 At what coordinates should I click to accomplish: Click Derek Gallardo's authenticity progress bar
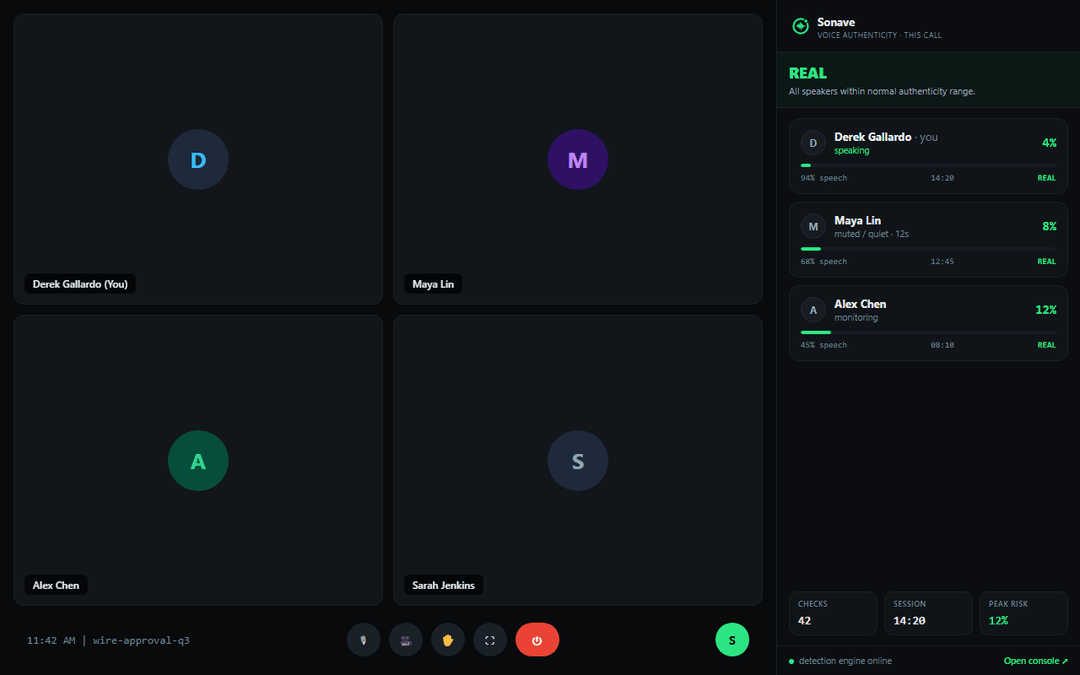[x=928, y=165]
